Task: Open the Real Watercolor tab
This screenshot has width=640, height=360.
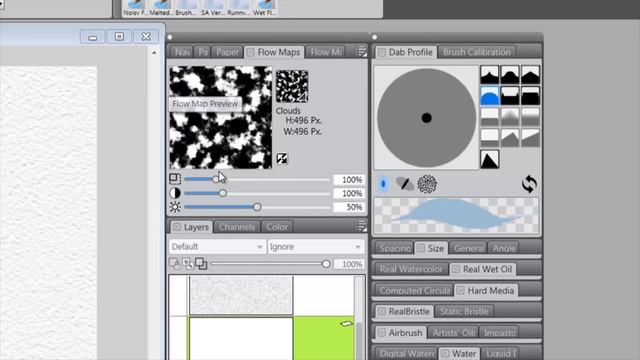Action: tap(411, 269)
